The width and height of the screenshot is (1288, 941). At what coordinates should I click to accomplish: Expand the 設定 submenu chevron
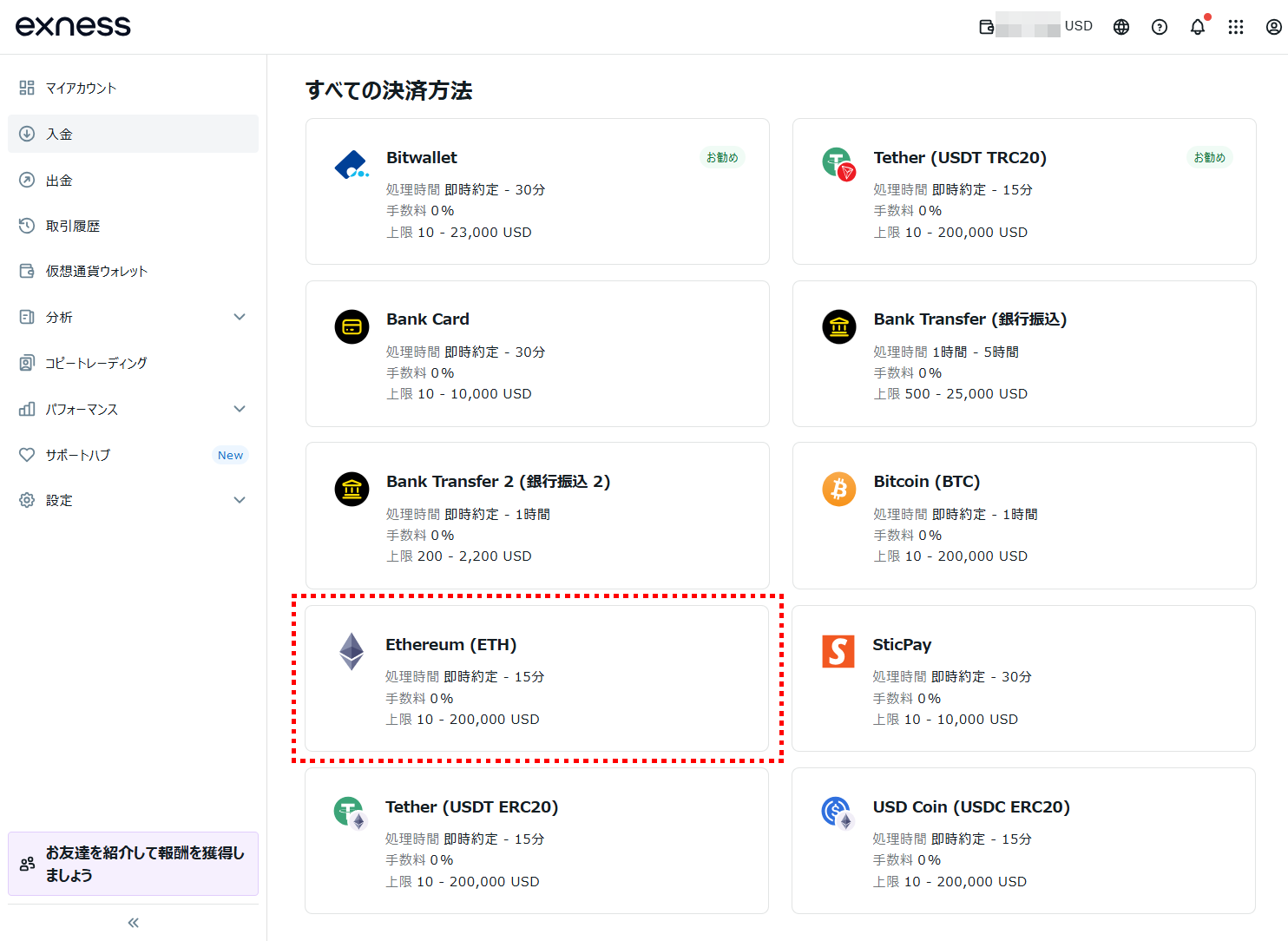pyautogui.click(x=240, y=500)
